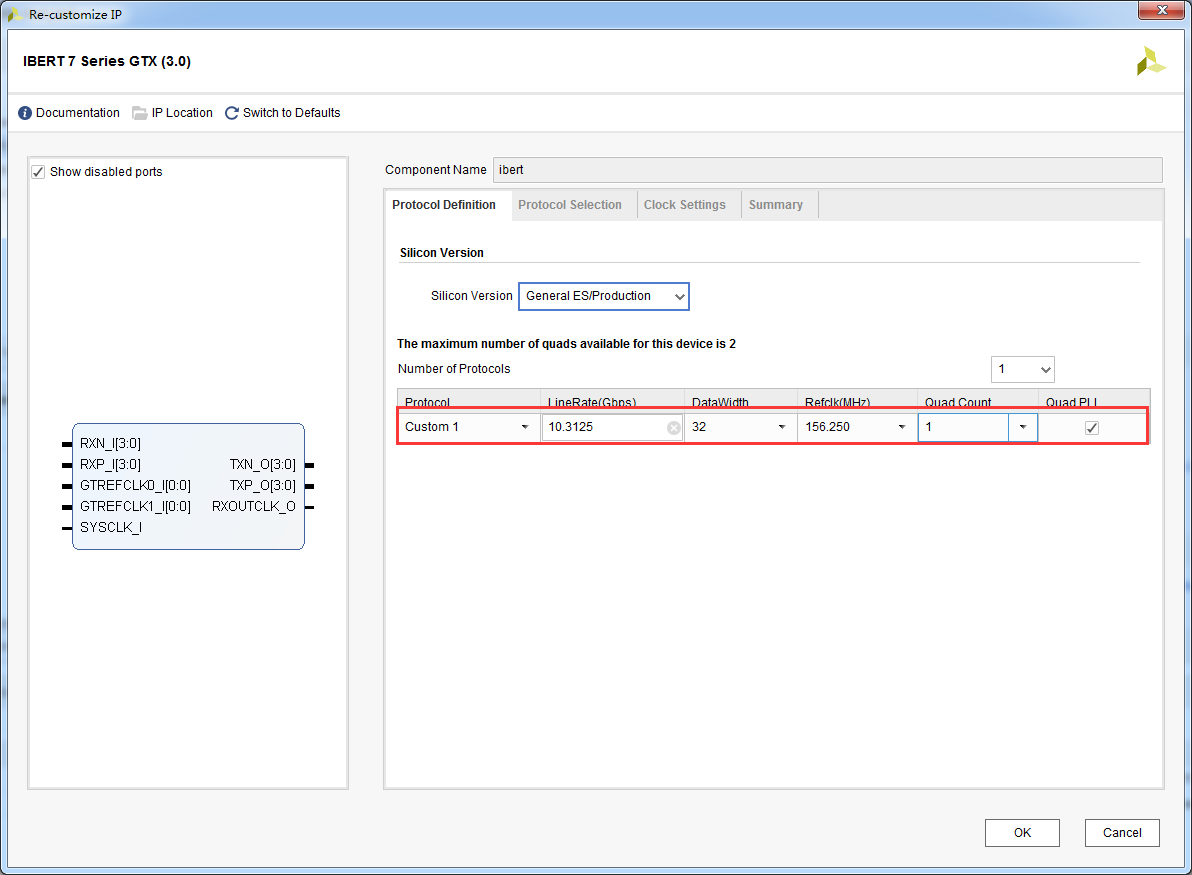Toggle the Show disabled ports checkbox

38,172
